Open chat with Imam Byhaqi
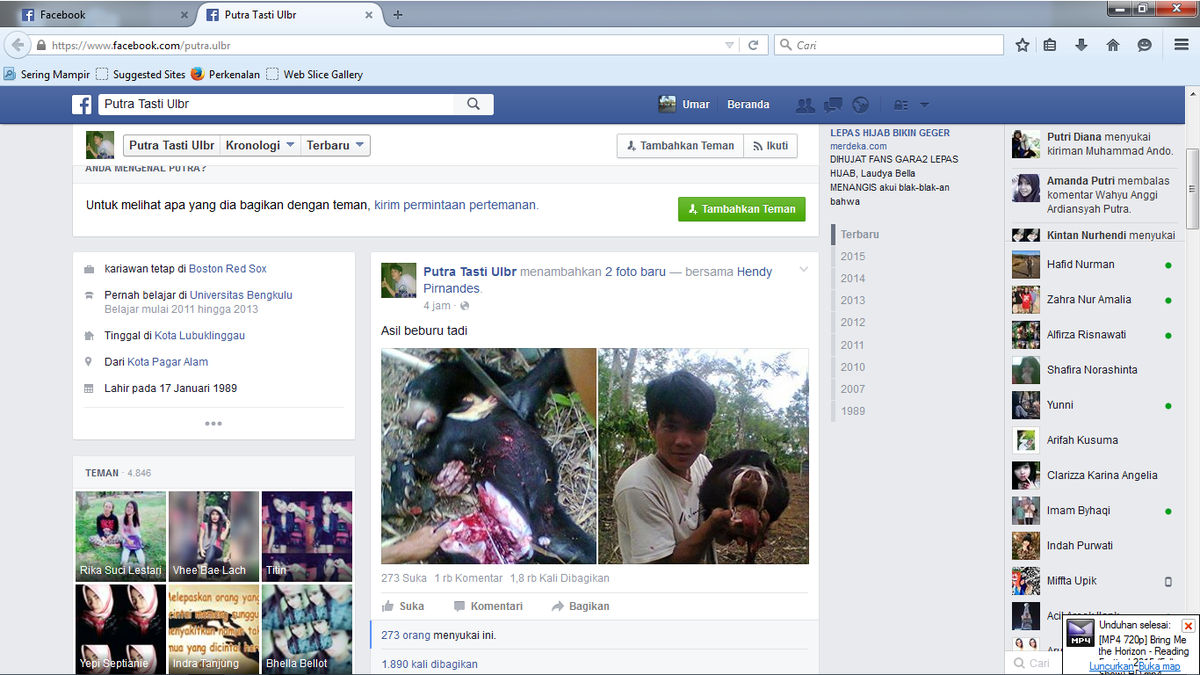This screenshot has height=675, width=1200. tap(1095, 511)
